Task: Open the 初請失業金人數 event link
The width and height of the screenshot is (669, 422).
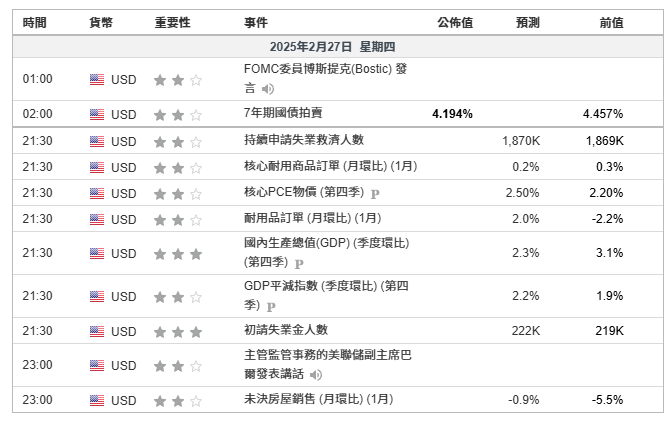Action: pyautogui.click(x=285, y=329)
